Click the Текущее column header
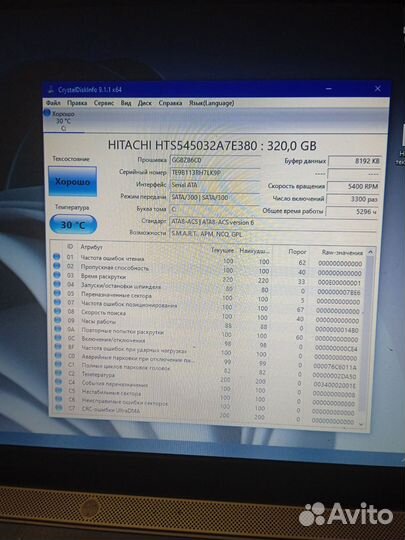This screenshot has width=405, height=540. [x=222, y=250]
